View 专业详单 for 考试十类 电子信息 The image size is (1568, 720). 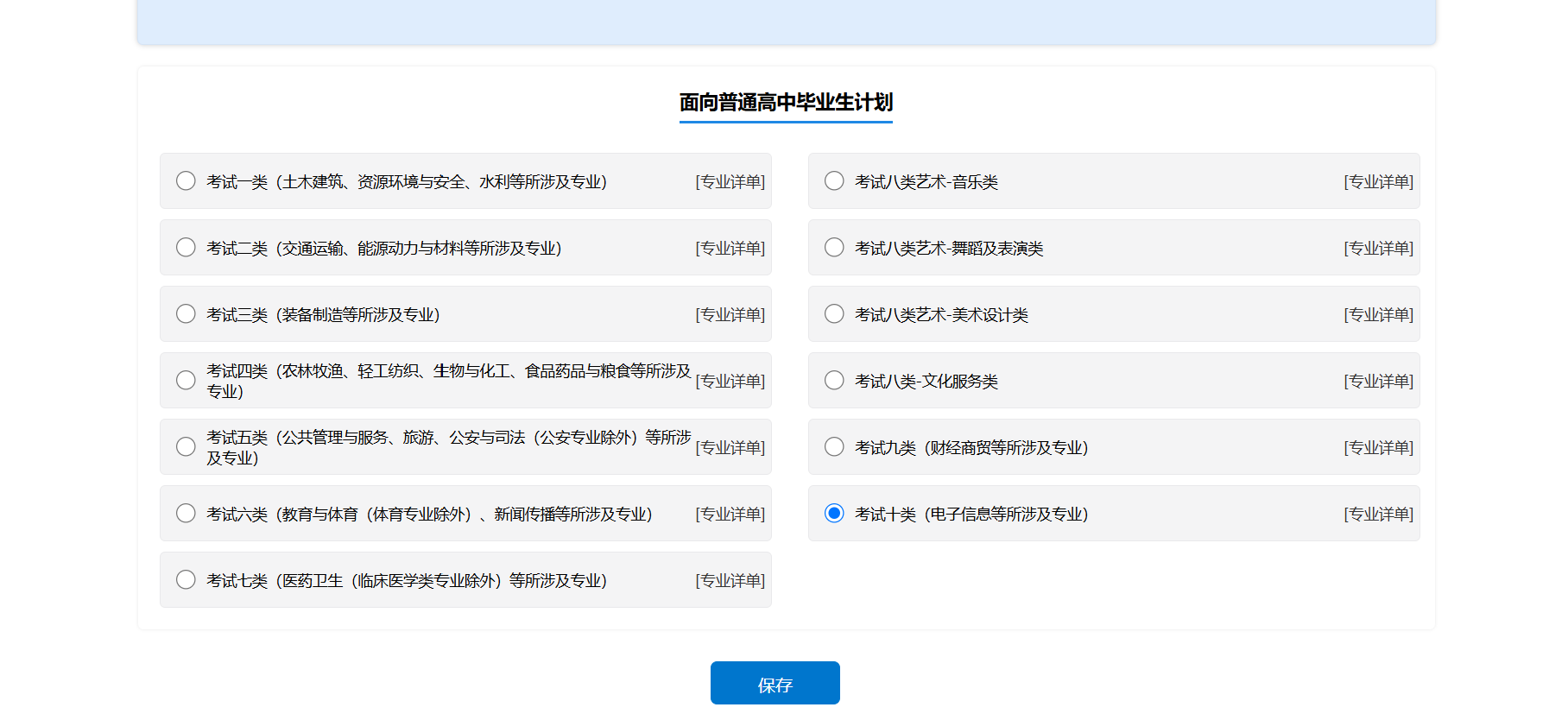[1378, 515]
